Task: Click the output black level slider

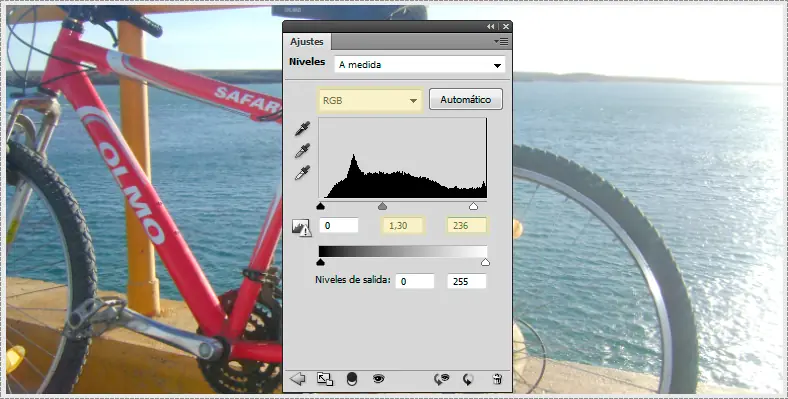Action: tap(321, 262)
